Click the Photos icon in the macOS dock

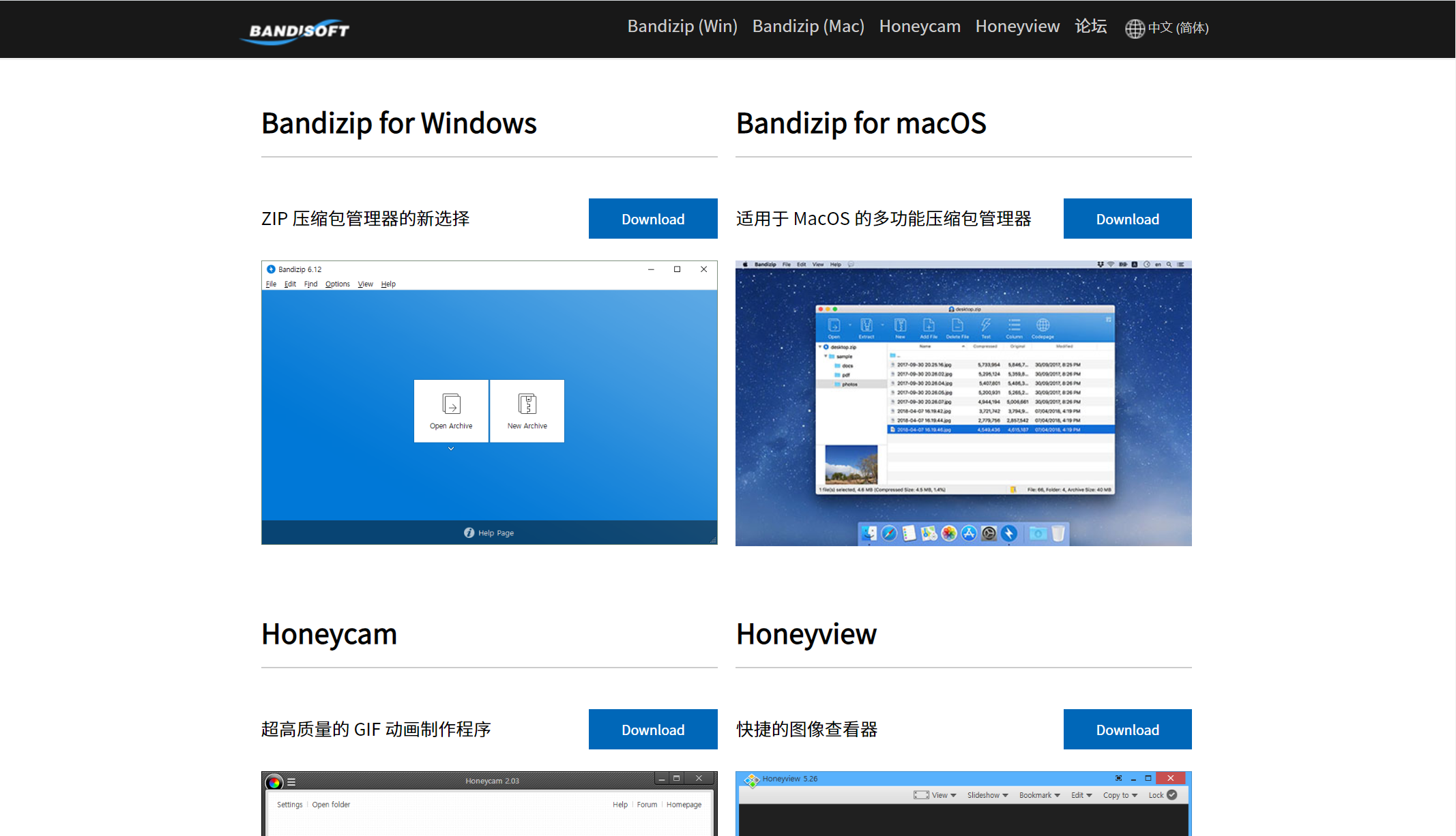tap(949, 533)
